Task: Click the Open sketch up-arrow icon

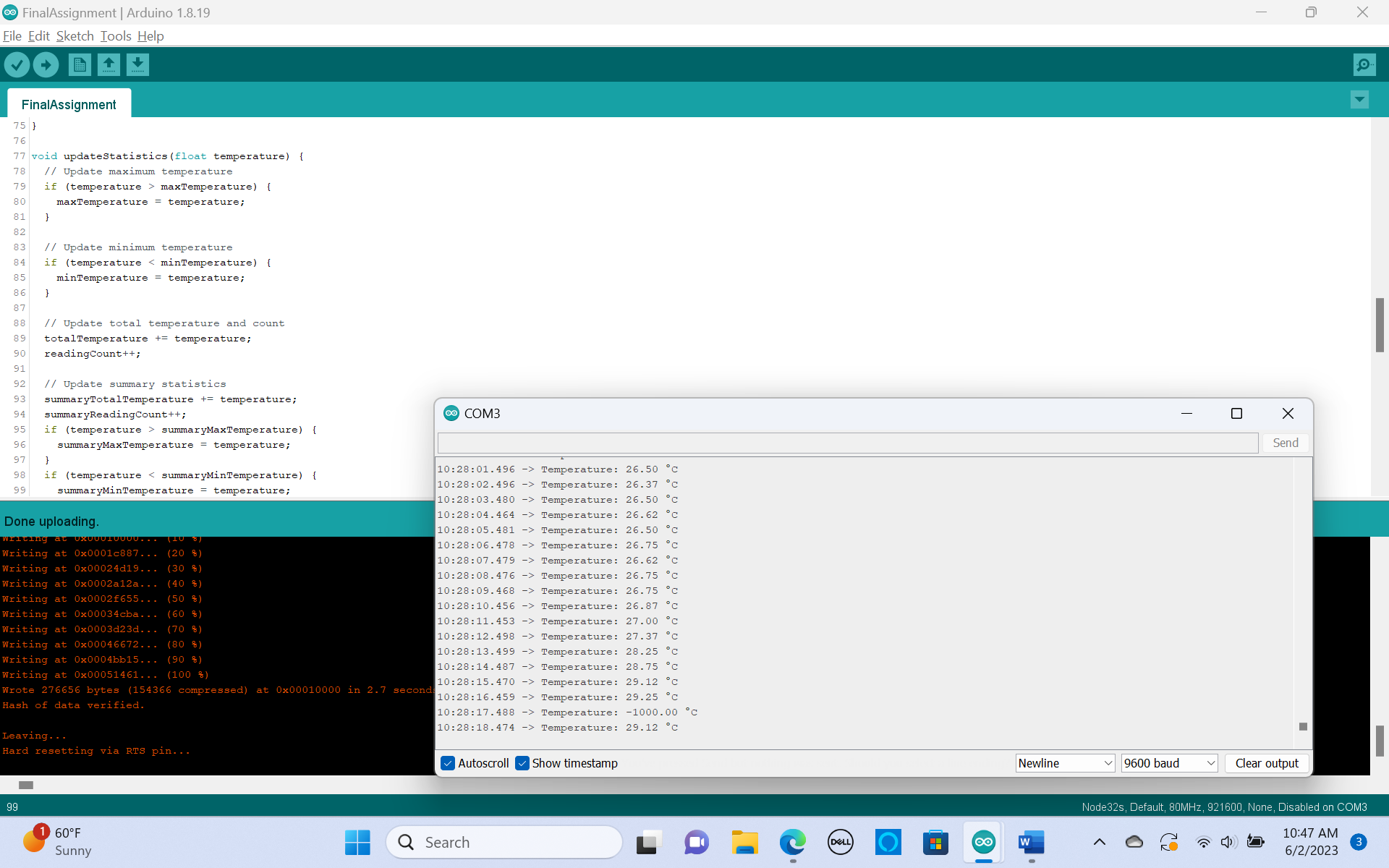Action: (x=109, y=65)
